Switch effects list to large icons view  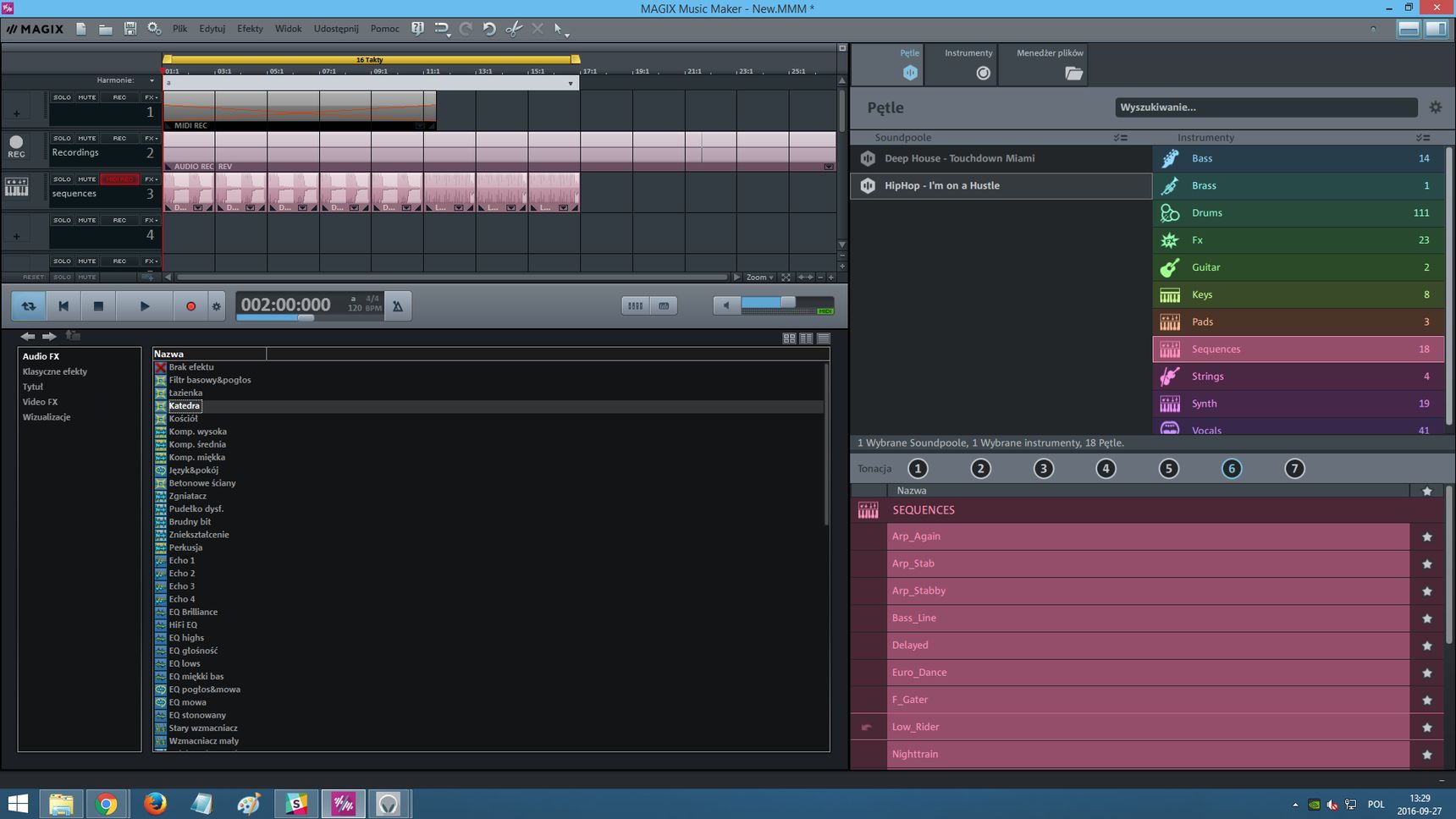[789, 338]
